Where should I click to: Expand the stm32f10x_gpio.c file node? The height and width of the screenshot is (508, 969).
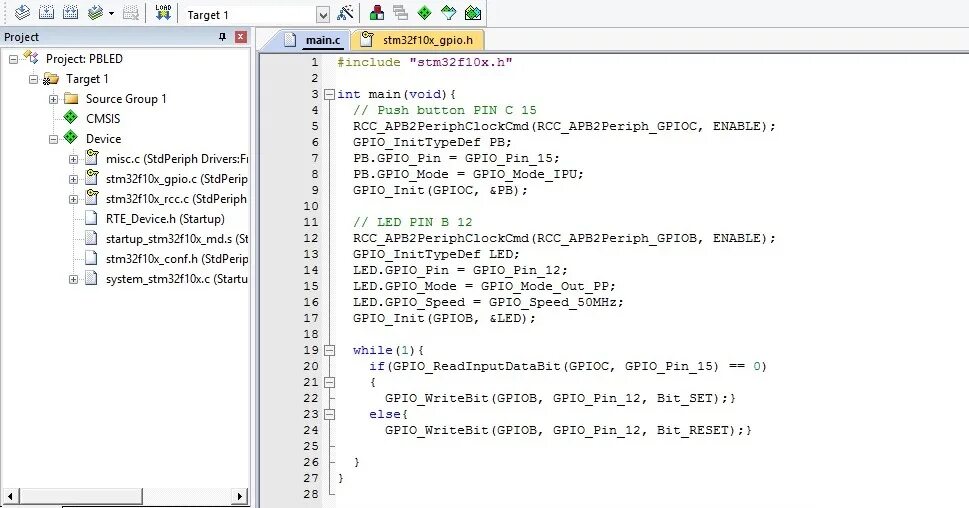click(x=74, y=179)
